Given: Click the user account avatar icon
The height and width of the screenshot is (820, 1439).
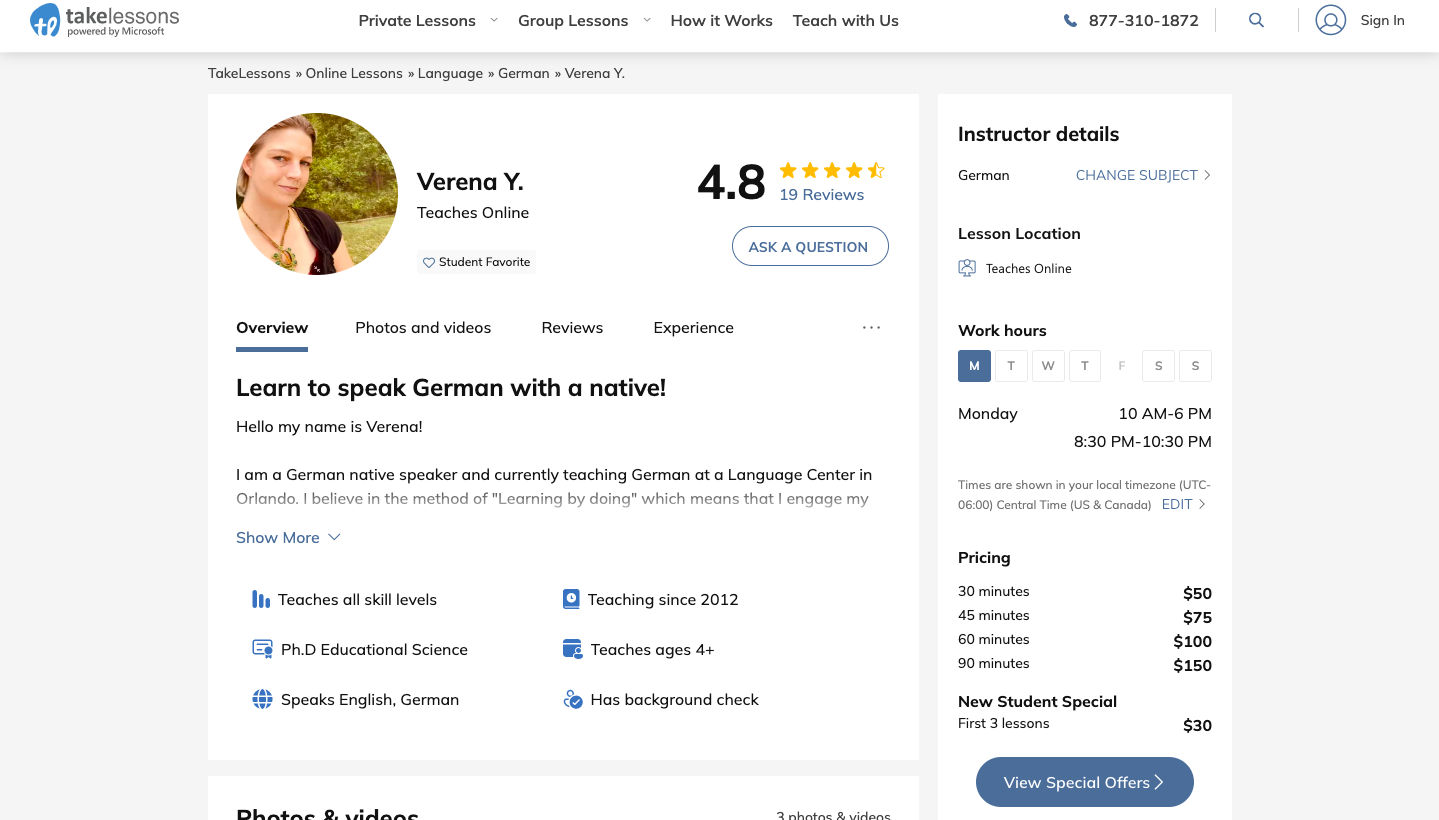Looking at the screenshot, I should pos(1330,20).
